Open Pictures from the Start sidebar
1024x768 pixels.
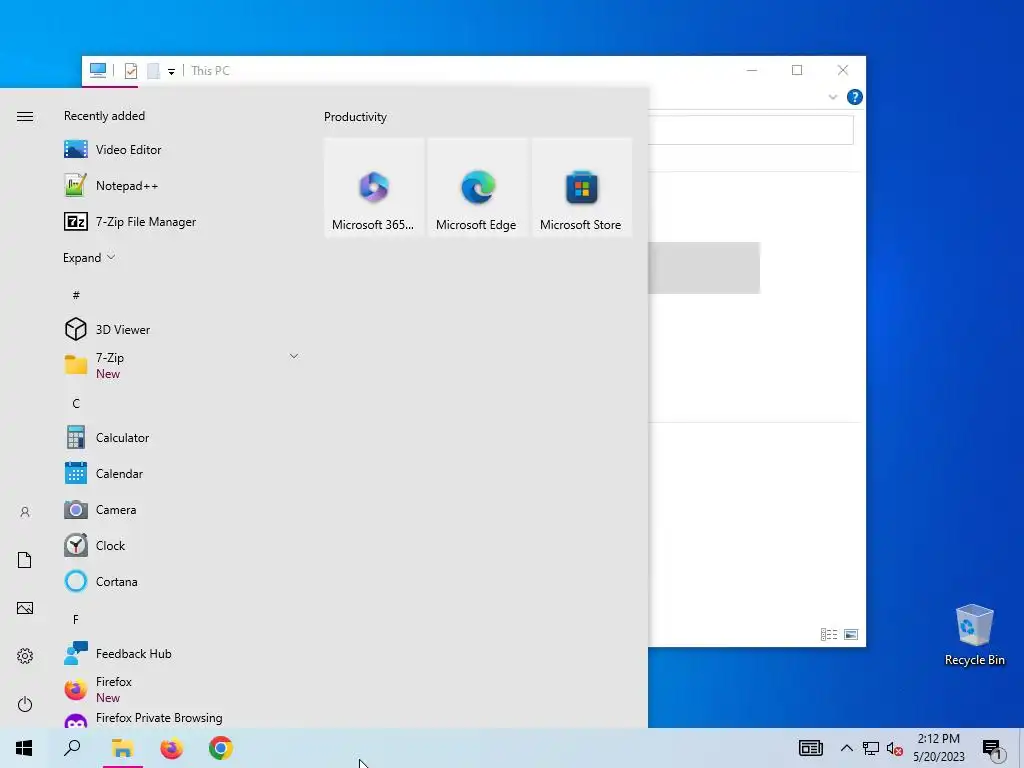[25, 608]
